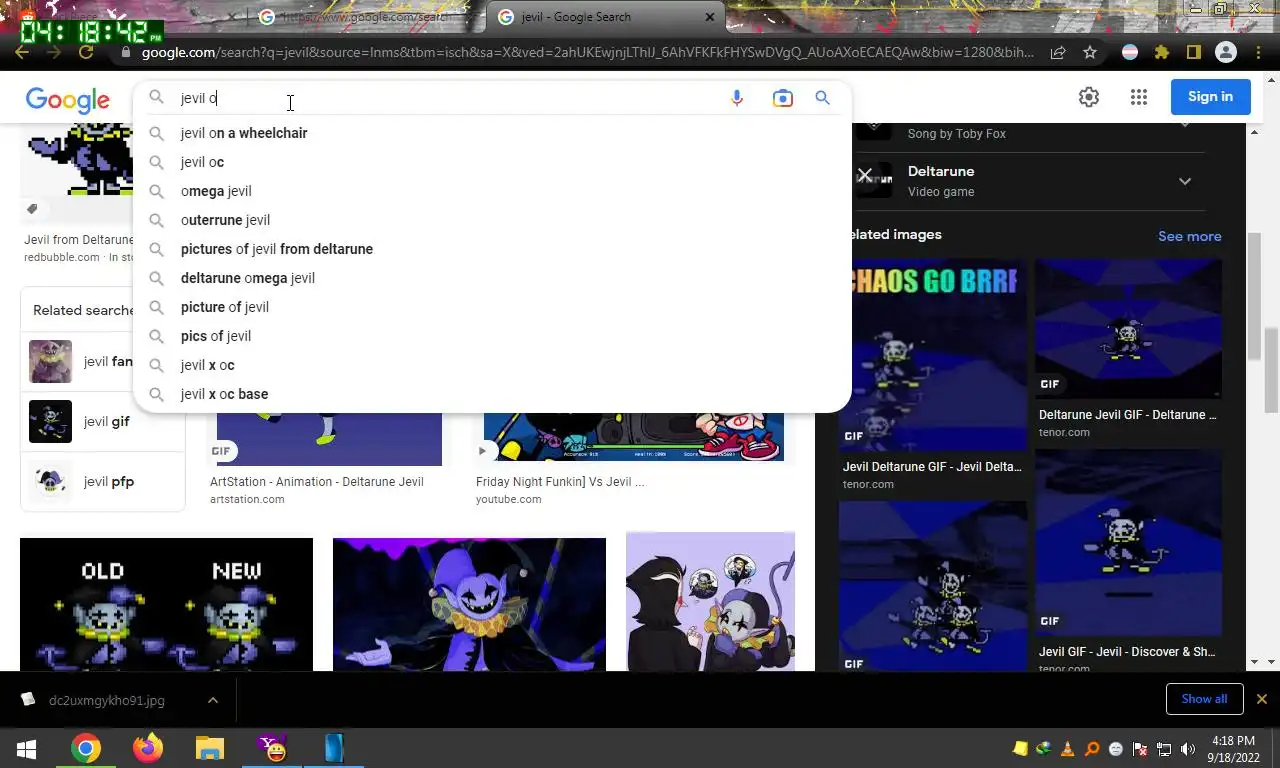Open search by image camera icon
Viewport: 1280px width, 768px height.
(x=782, y=98)
